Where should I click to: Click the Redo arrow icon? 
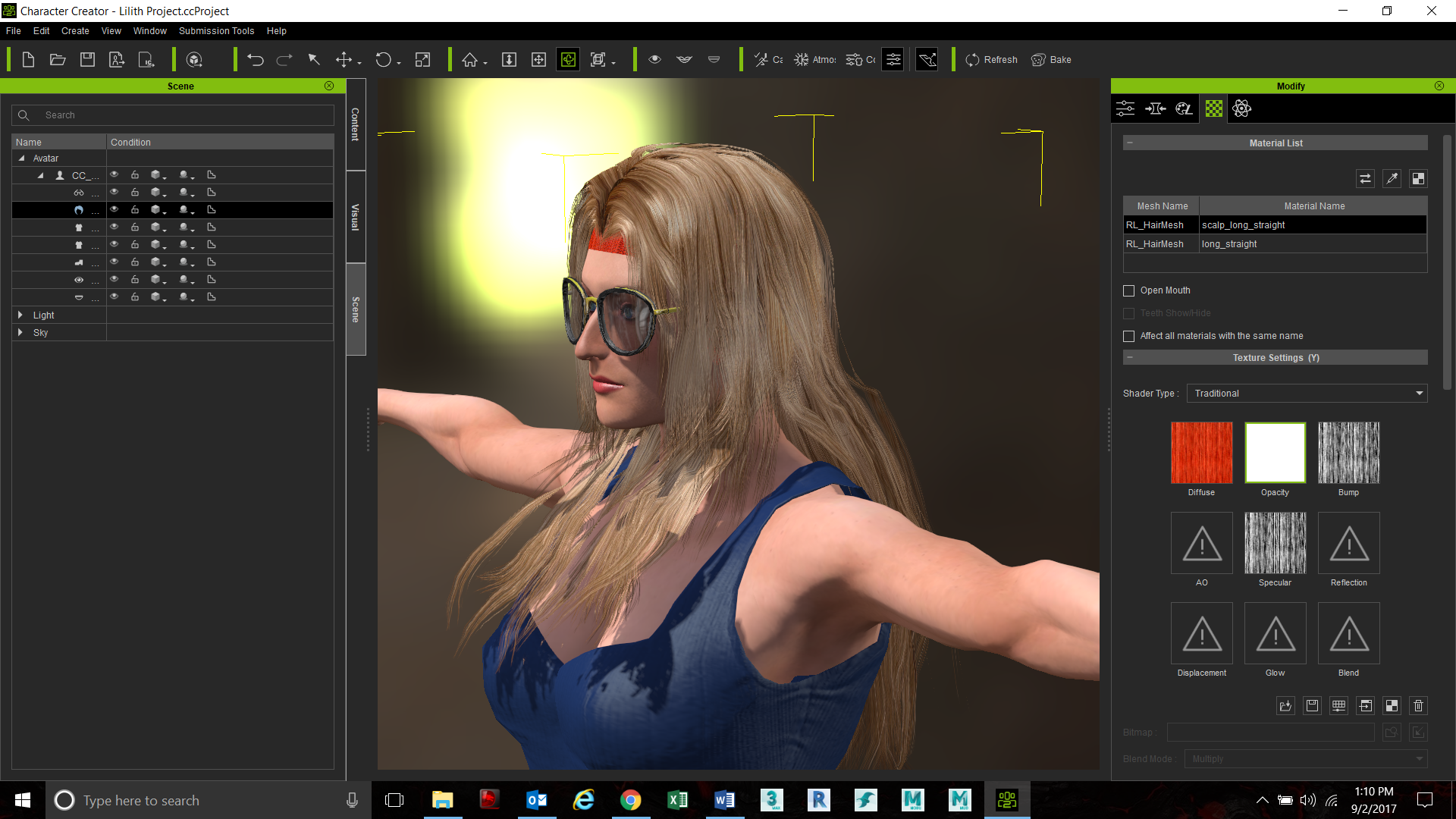[284, 60]
